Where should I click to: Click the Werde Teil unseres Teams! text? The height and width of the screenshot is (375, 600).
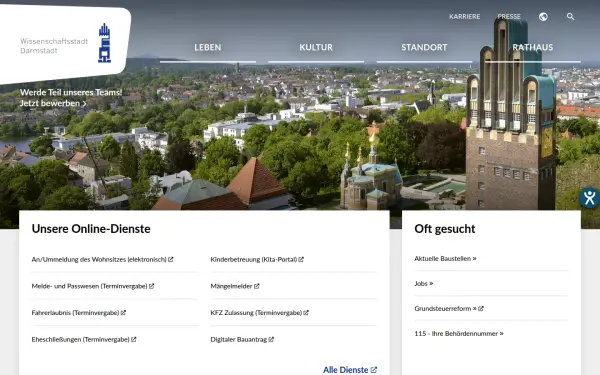(71, 92)
